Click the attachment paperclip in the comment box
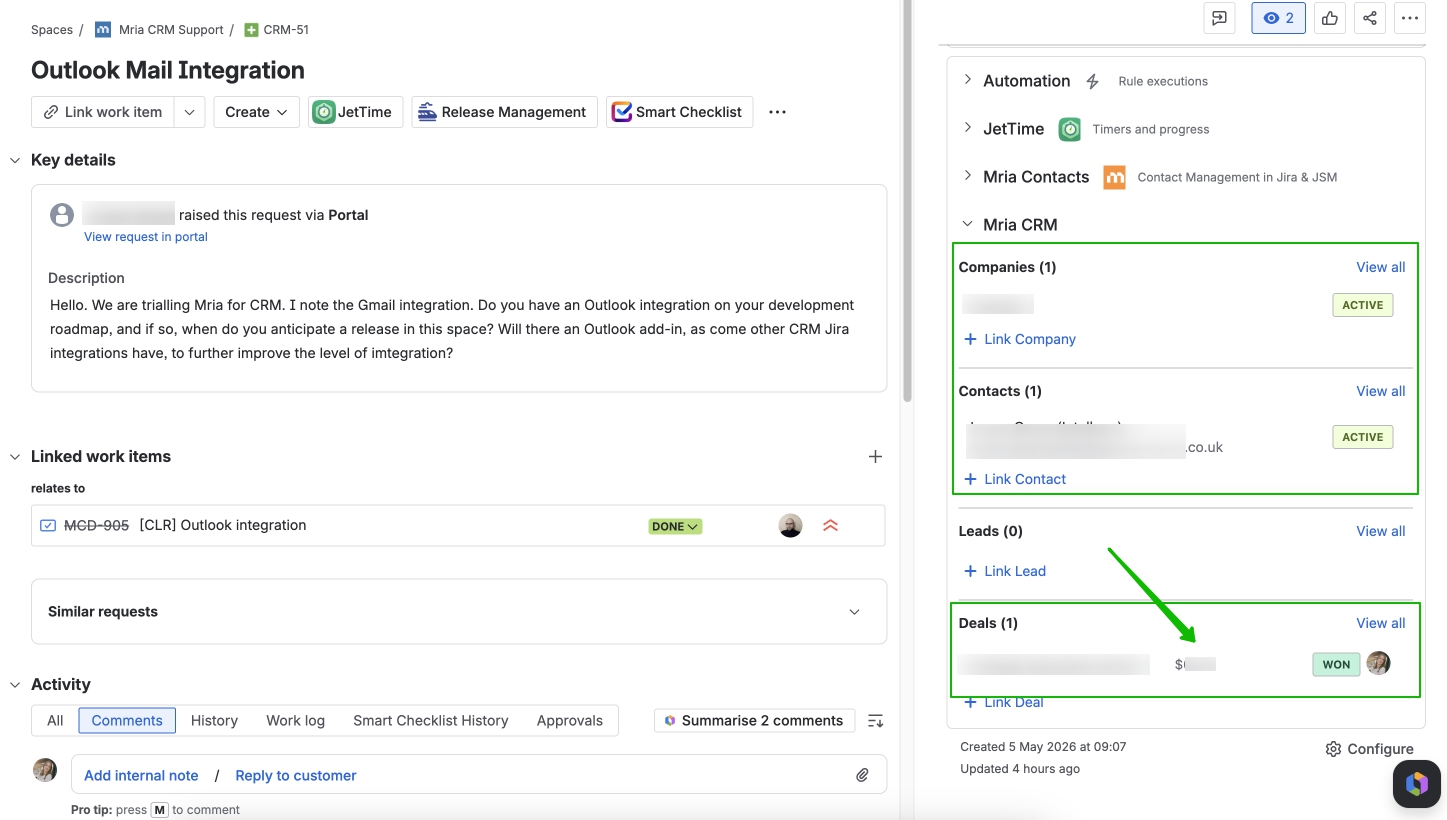This screenshot has height=820, width=1447. tap(862, 775)
